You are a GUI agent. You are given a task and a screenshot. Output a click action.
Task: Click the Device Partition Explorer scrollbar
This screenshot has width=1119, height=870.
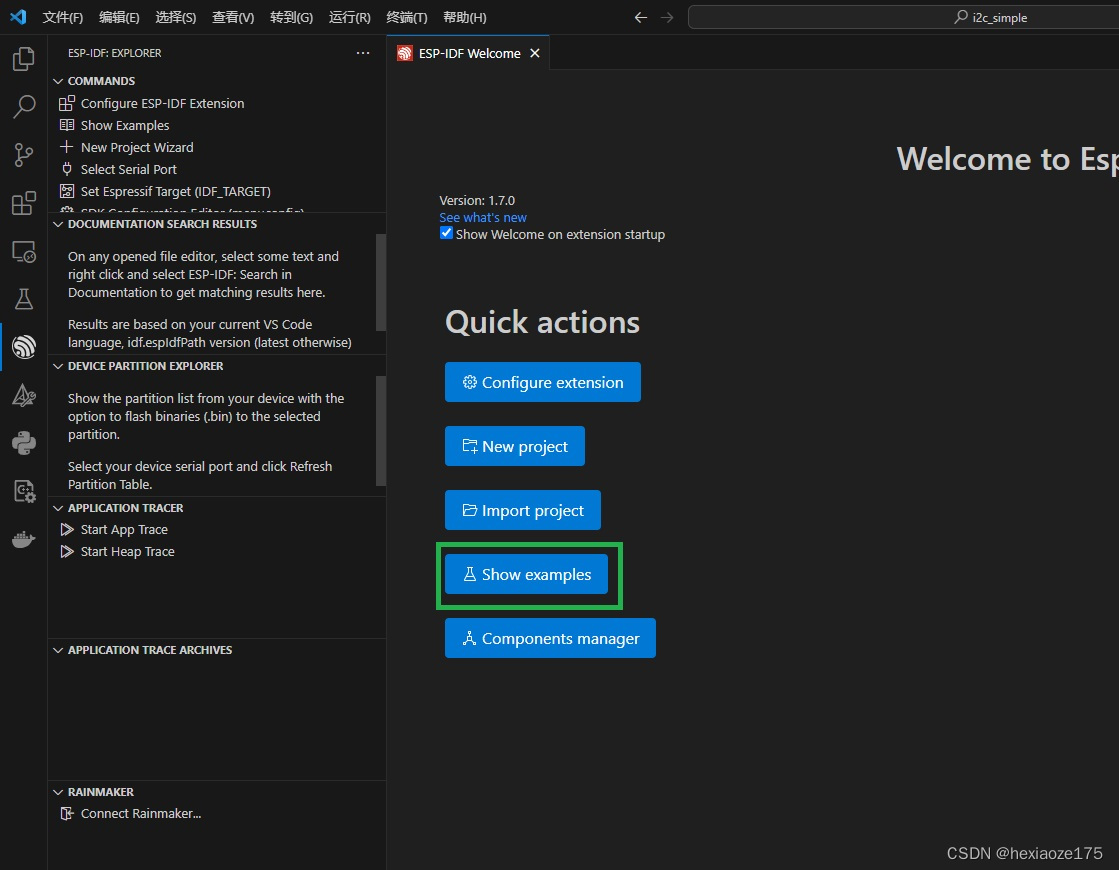[x=380, y=431]
